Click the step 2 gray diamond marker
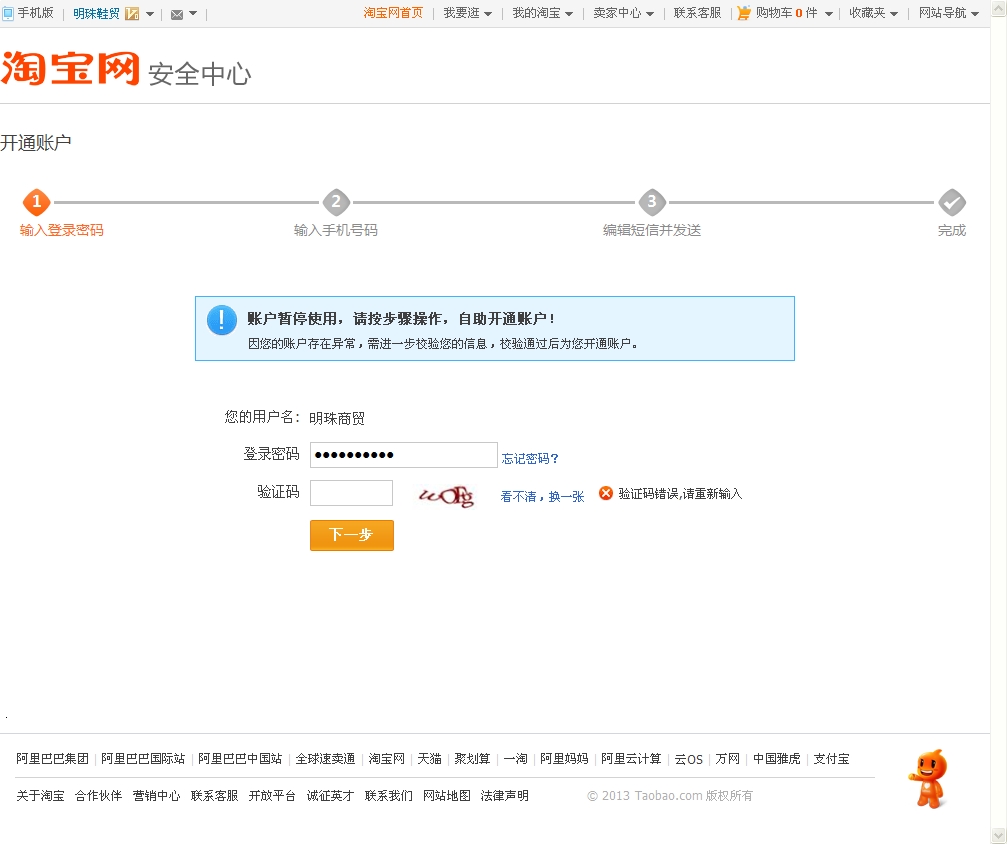 pyautogui.click(x=336, y=202)
